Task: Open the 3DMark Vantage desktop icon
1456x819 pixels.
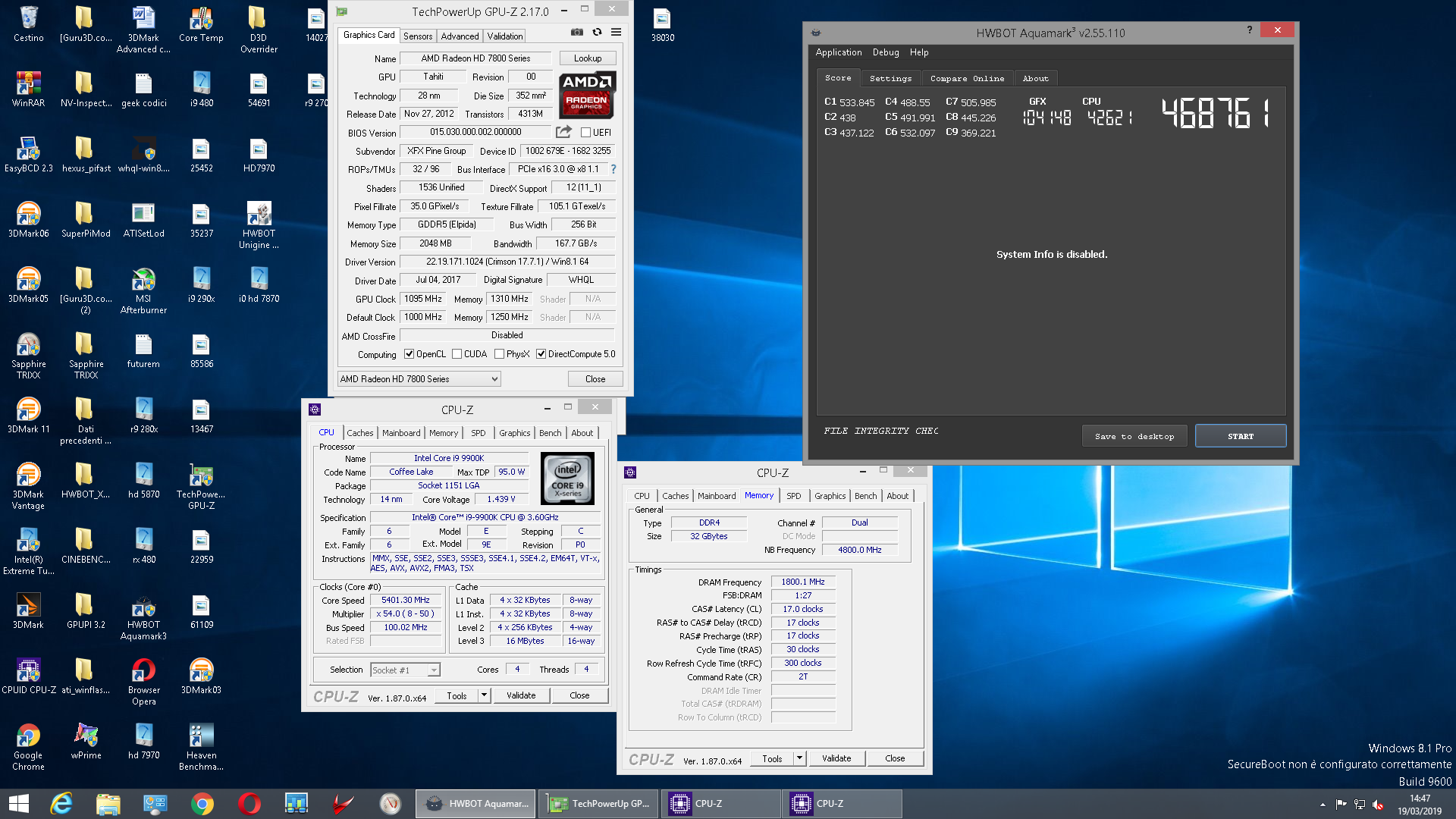Action: (x=29, y=486)
